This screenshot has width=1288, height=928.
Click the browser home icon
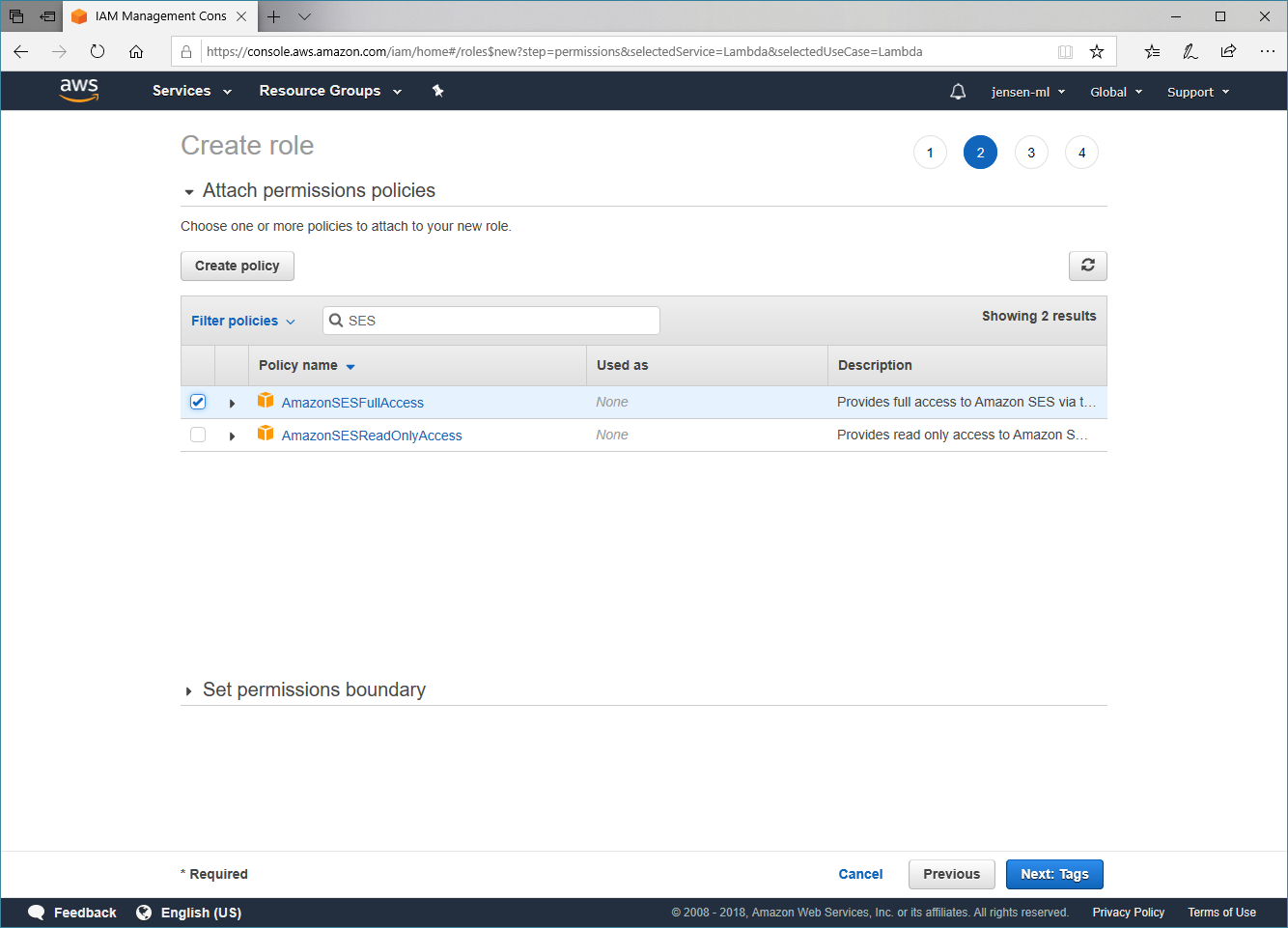[136, 52]
